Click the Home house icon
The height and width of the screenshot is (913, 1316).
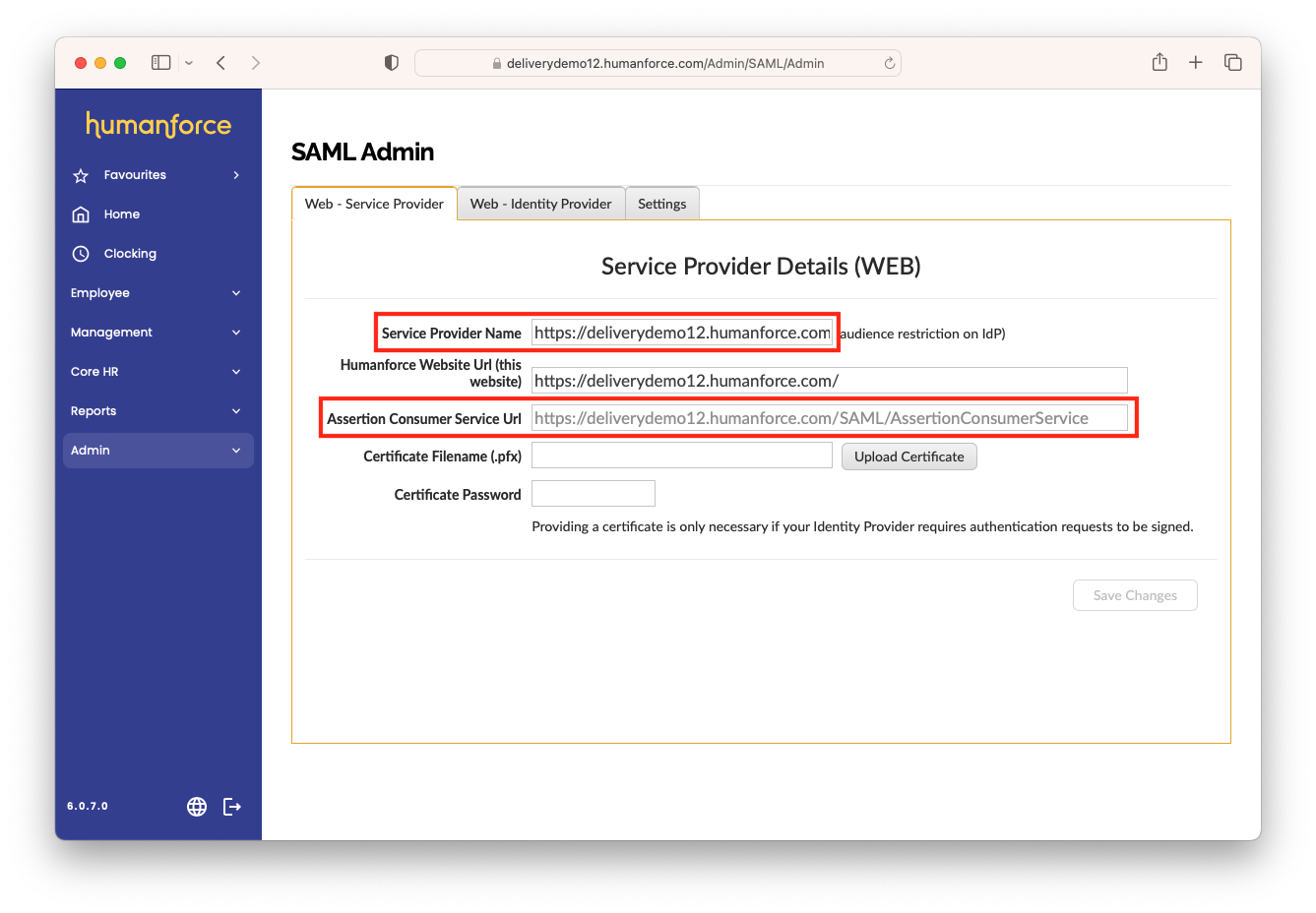coord(81,214)
